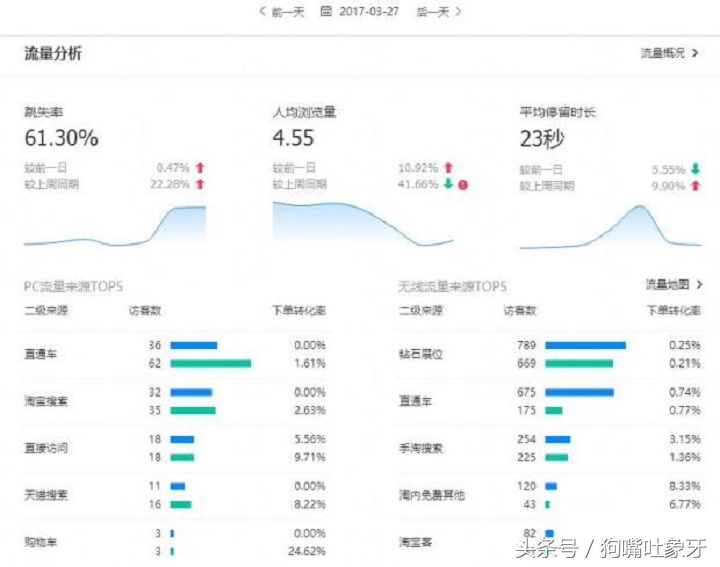Click blue bar for wireless 直通车 675
720x567 pixels.
[x=579, y=392]
